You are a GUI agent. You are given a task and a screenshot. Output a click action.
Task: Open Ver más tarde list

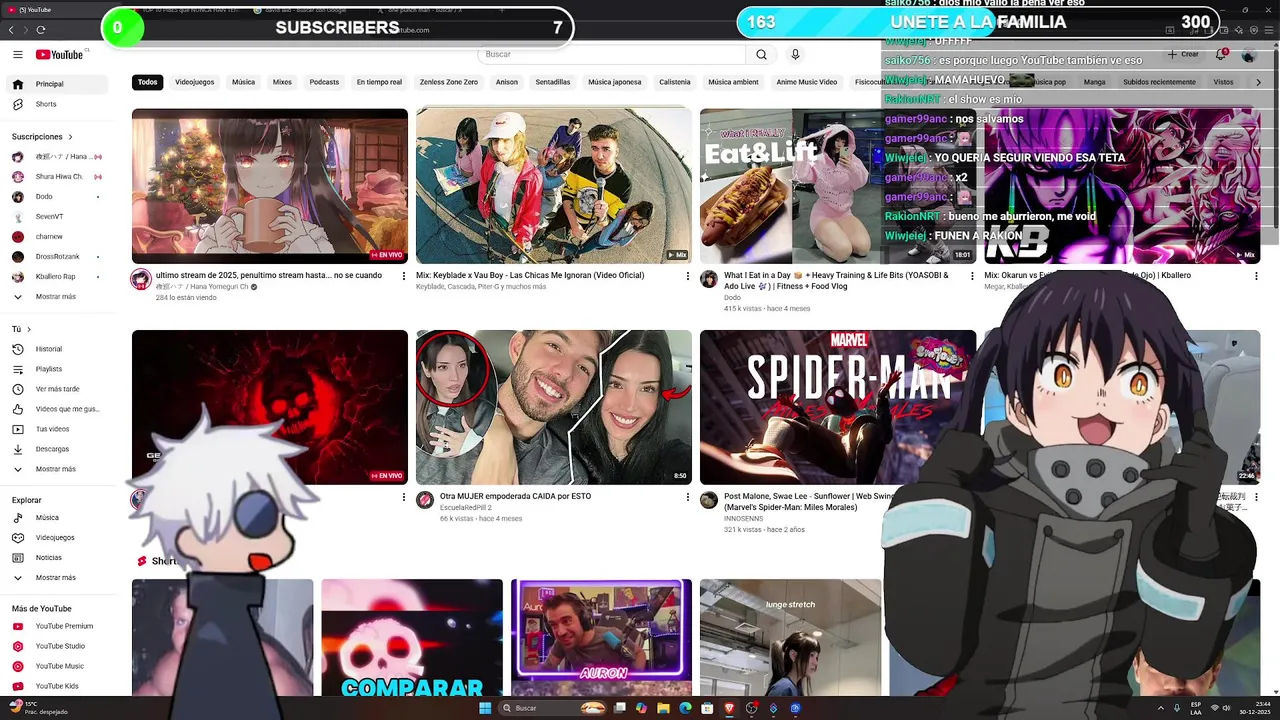coord(56,389)
